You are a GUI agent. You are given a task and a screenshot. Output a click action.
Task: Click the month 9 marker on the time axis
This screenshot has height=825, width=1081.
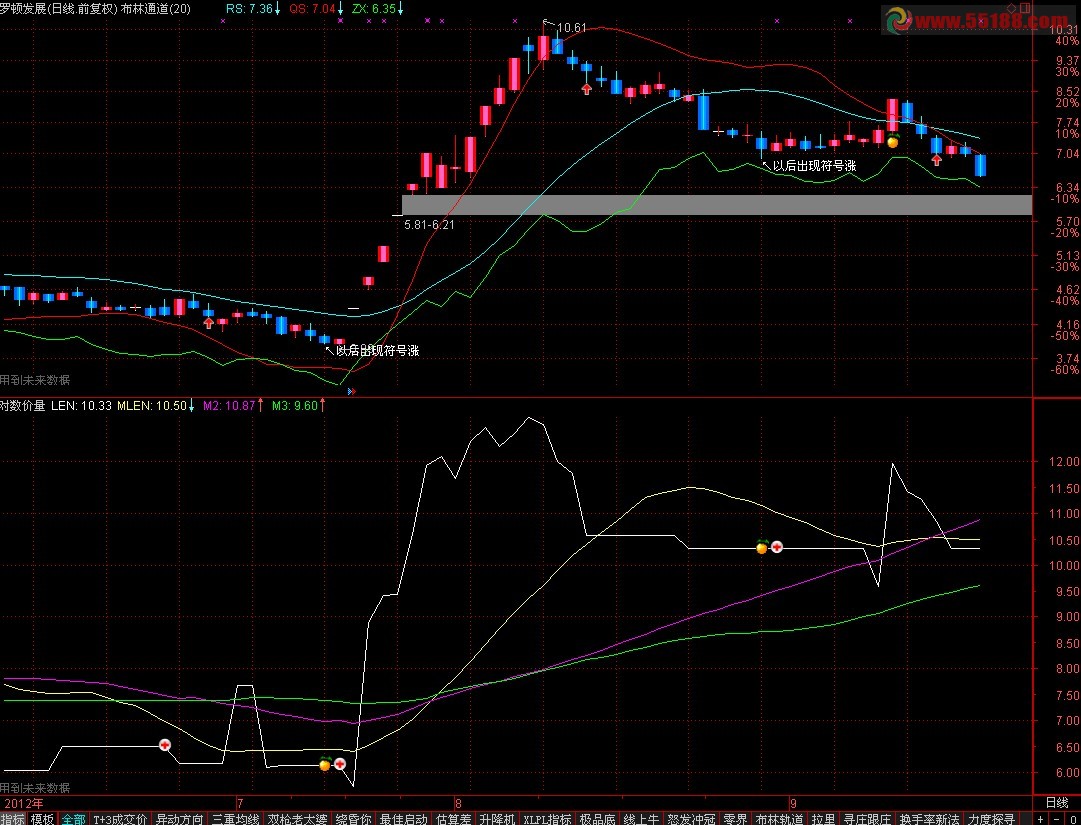(793, 803)
